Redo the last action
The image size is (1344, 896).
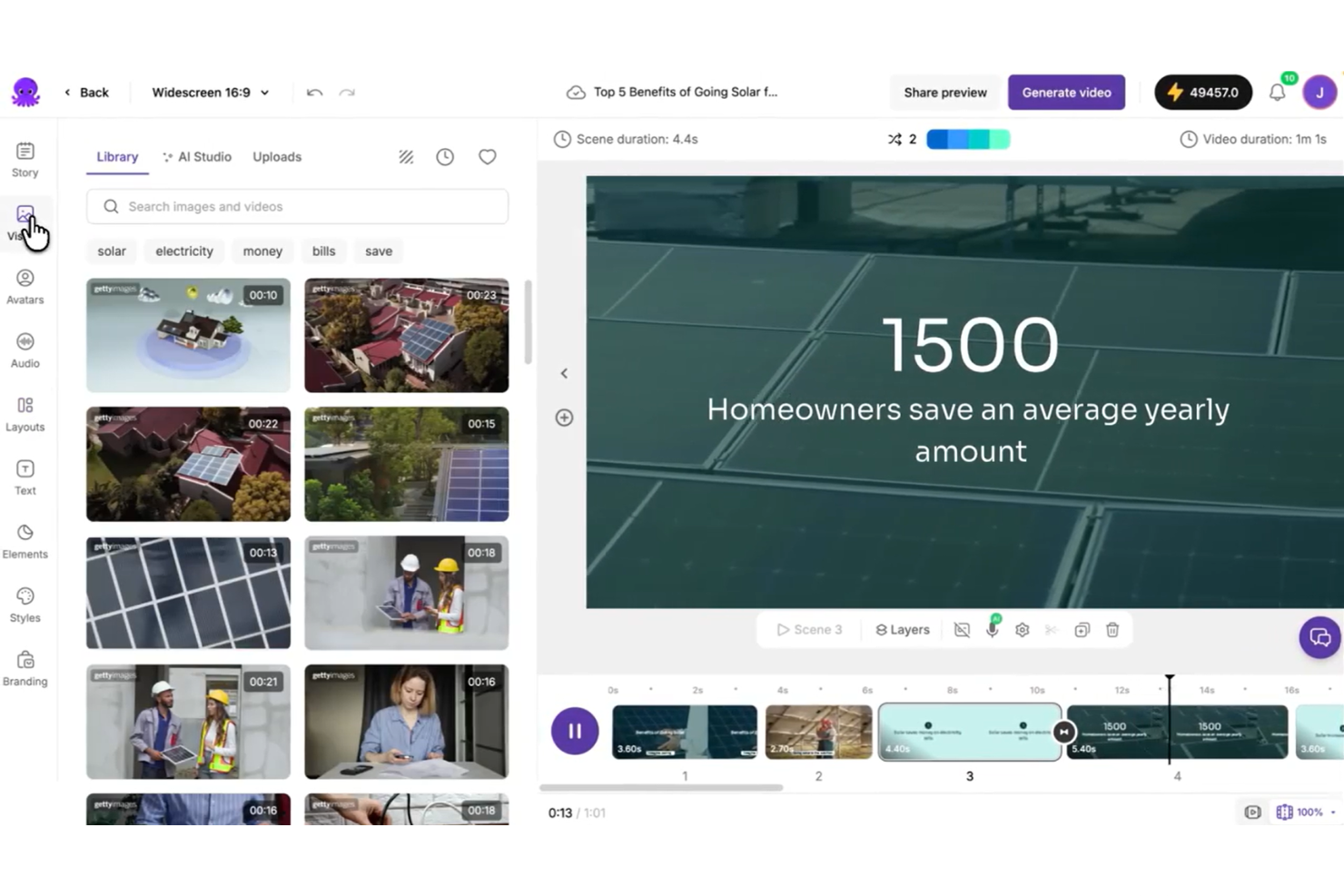point(347,93)
